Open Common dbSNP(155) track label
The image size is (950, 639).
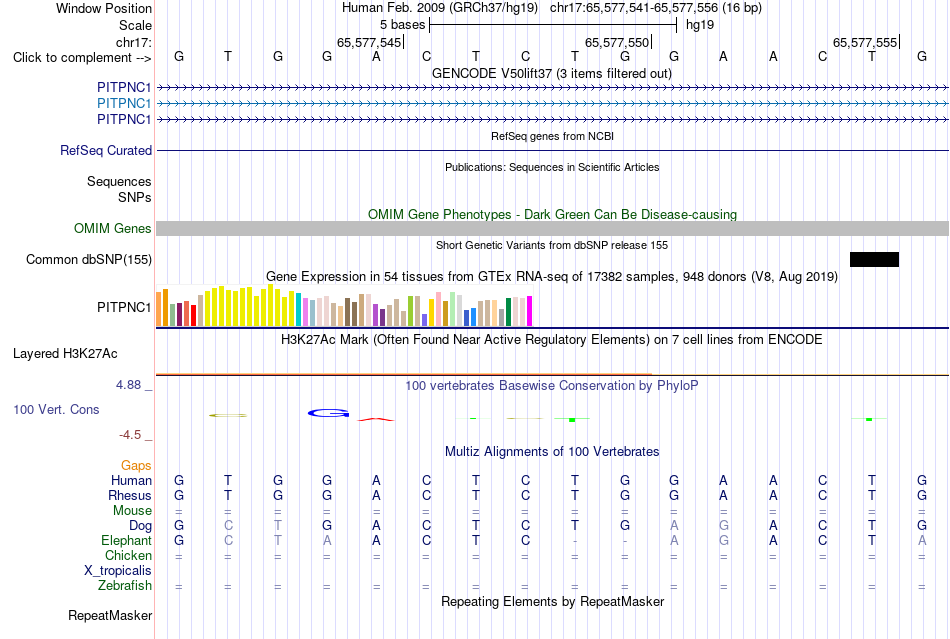point(88,259)
